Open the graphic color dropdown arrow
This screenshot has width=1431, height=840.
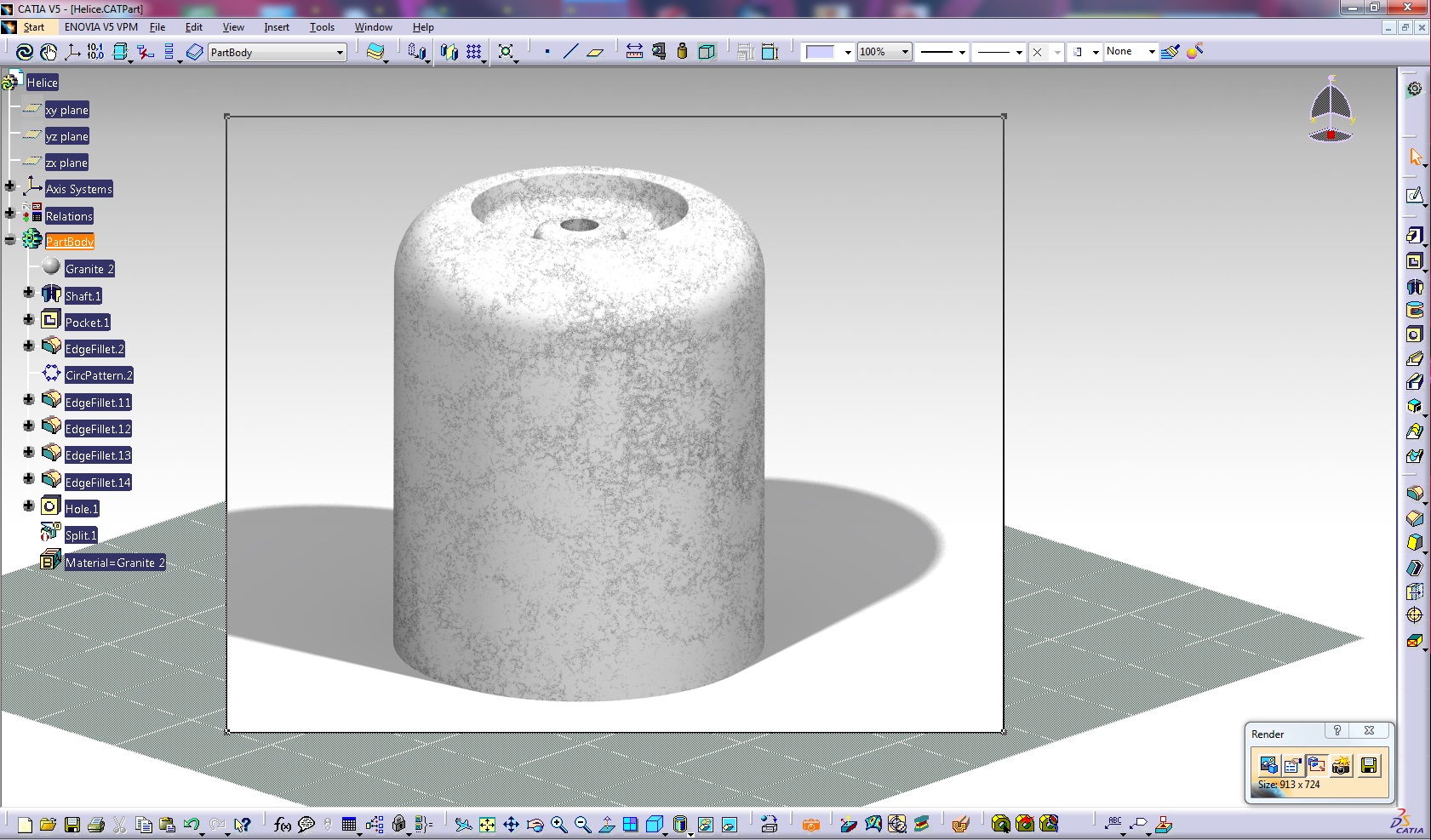click(x=848, y=52)
